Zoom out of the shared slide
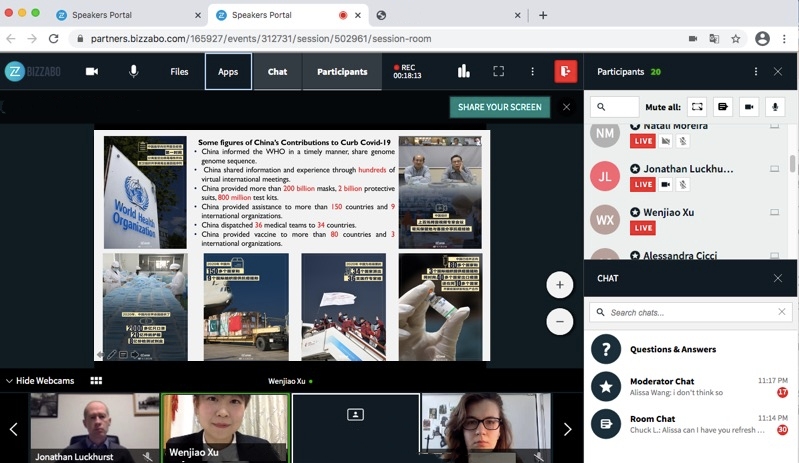Screen dimensions: 799x463 click(559, 321)
